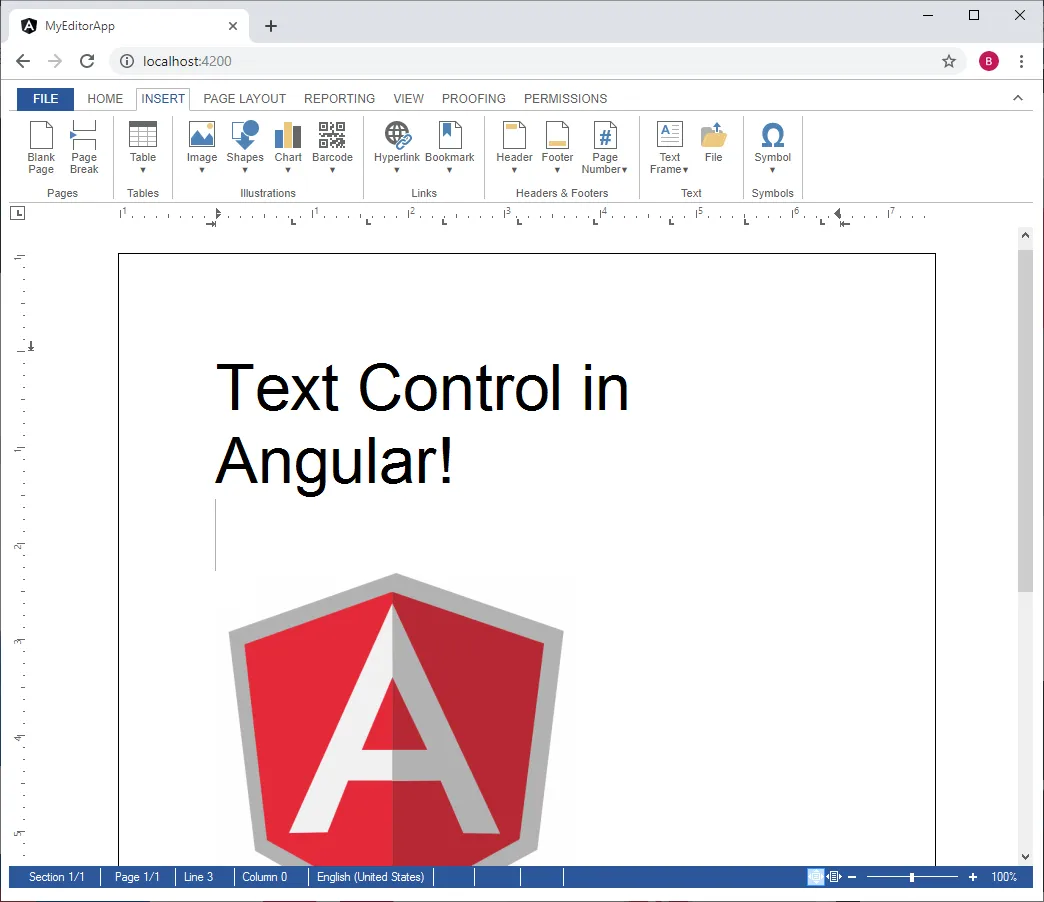Click the English (United States) language indicator

pyautogui.click(x=370, y=877)
